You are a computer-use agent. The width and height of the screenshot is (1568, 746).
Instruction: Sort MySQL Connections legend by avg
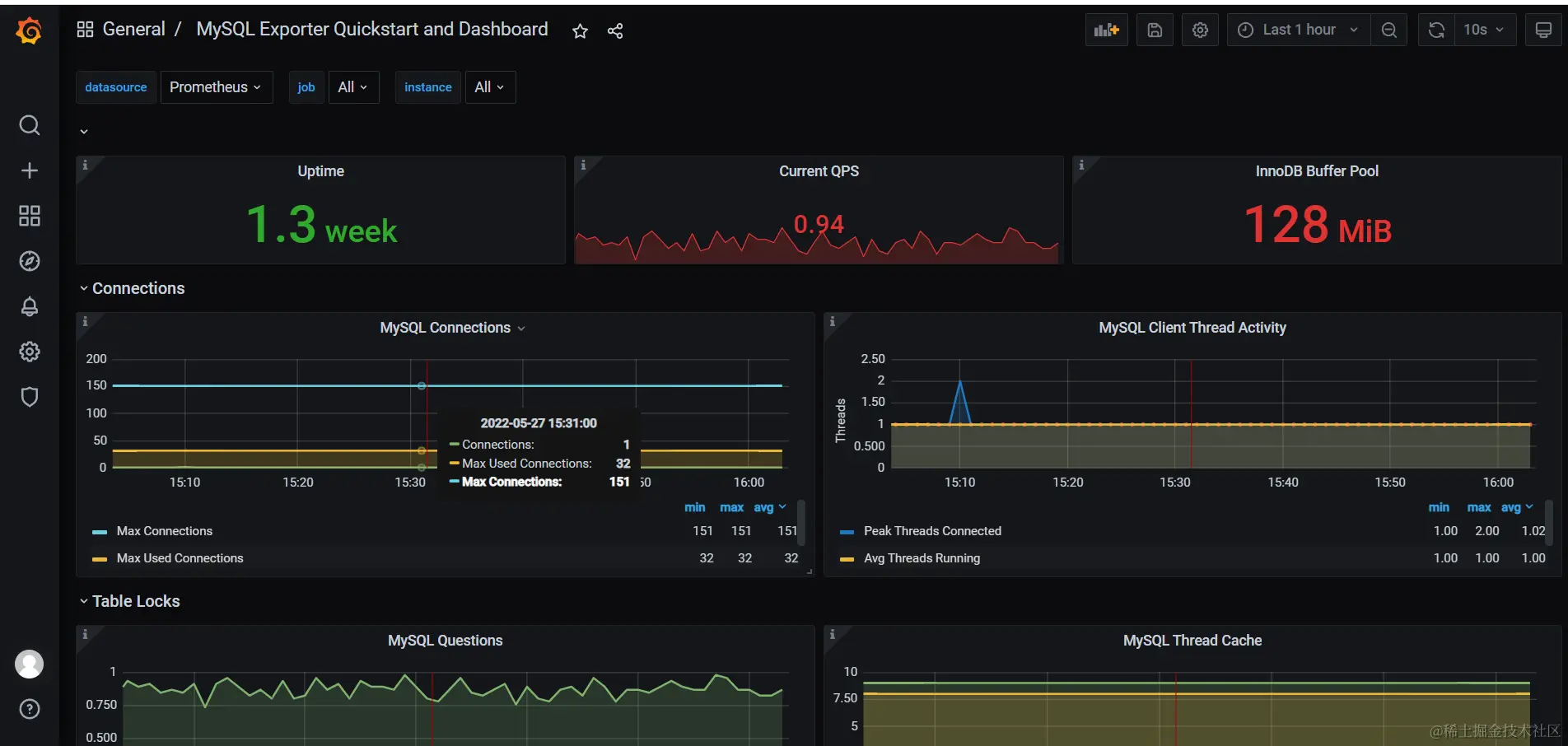tap(769, 507)
